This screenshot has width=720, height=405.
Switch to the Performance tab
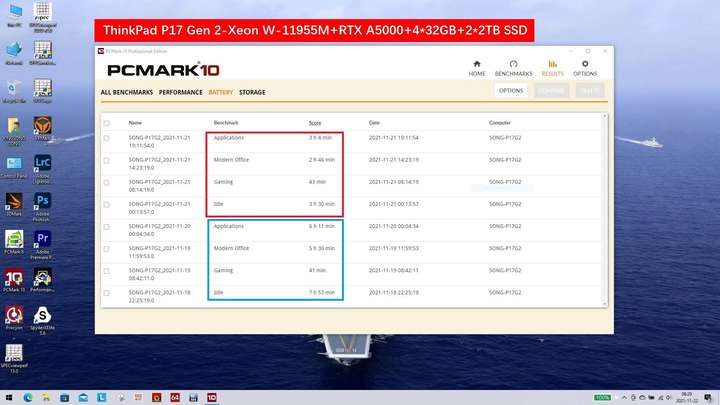(180, 92)
